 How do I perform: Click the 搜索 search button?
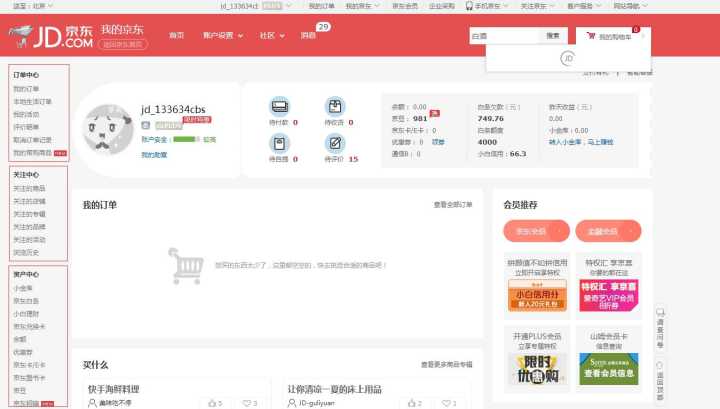[553, 36]
